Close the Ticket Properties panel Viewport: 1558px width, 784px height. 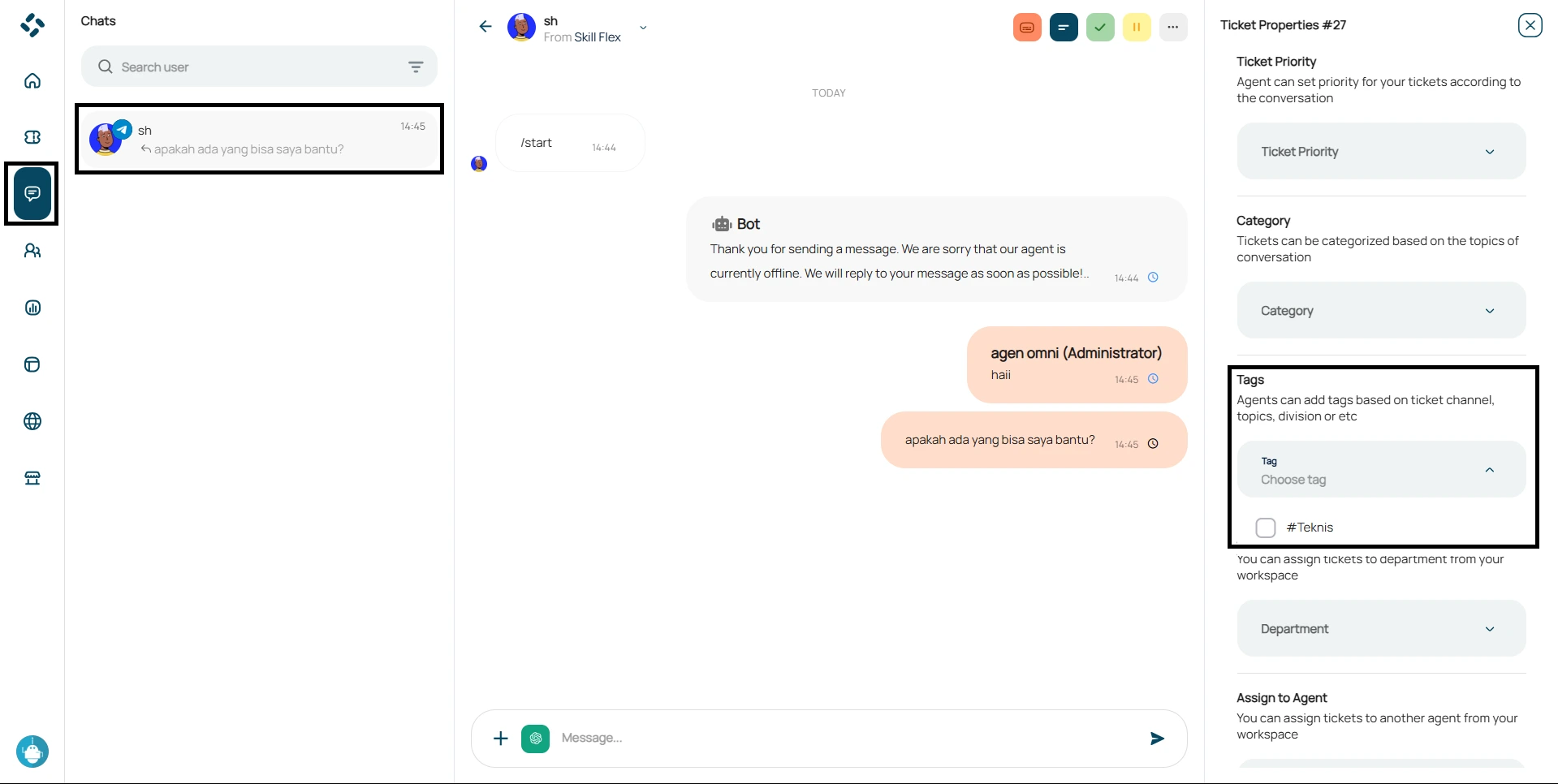(1530, 25)
